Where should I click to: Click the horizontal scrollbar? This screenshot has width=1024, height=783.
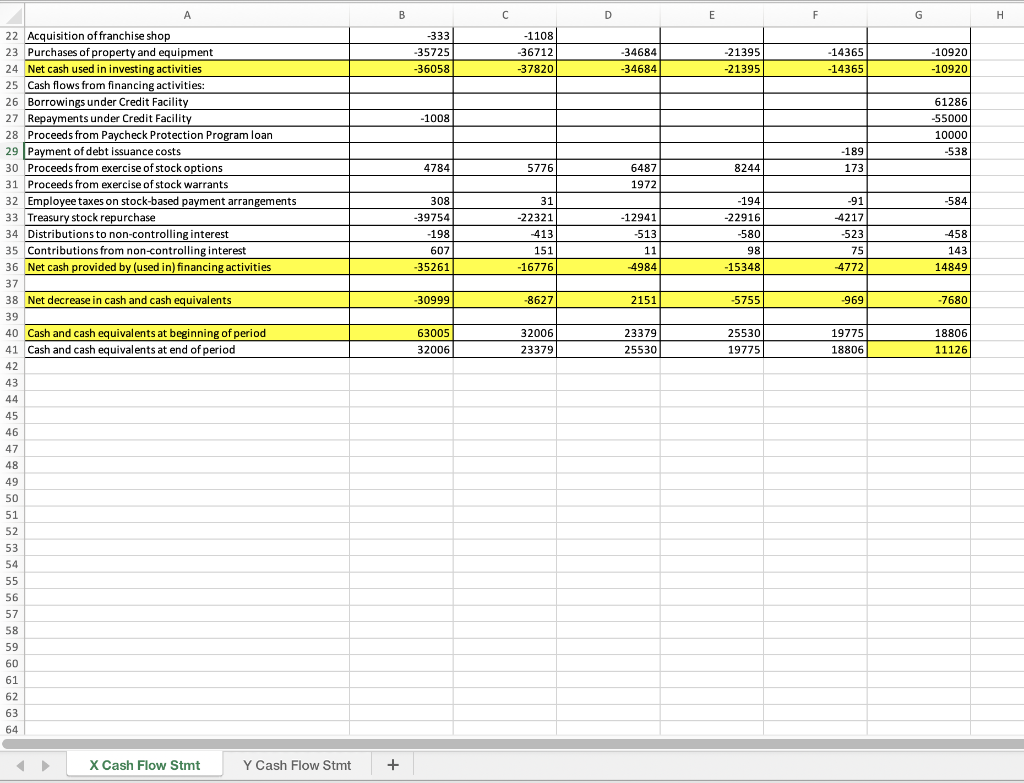pos(512,743)
